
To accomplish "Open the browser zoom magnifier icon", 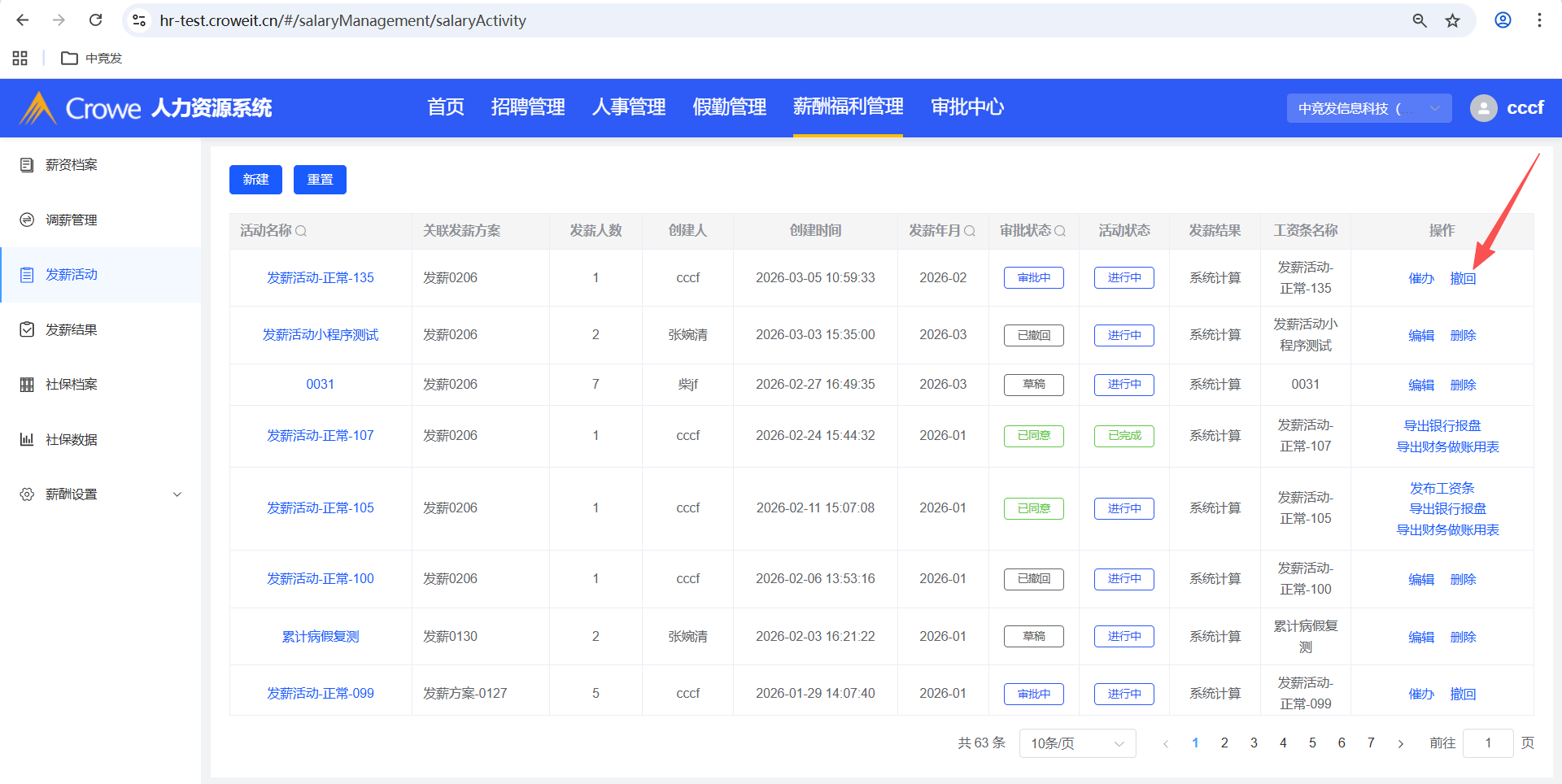I will point(1419,20).
